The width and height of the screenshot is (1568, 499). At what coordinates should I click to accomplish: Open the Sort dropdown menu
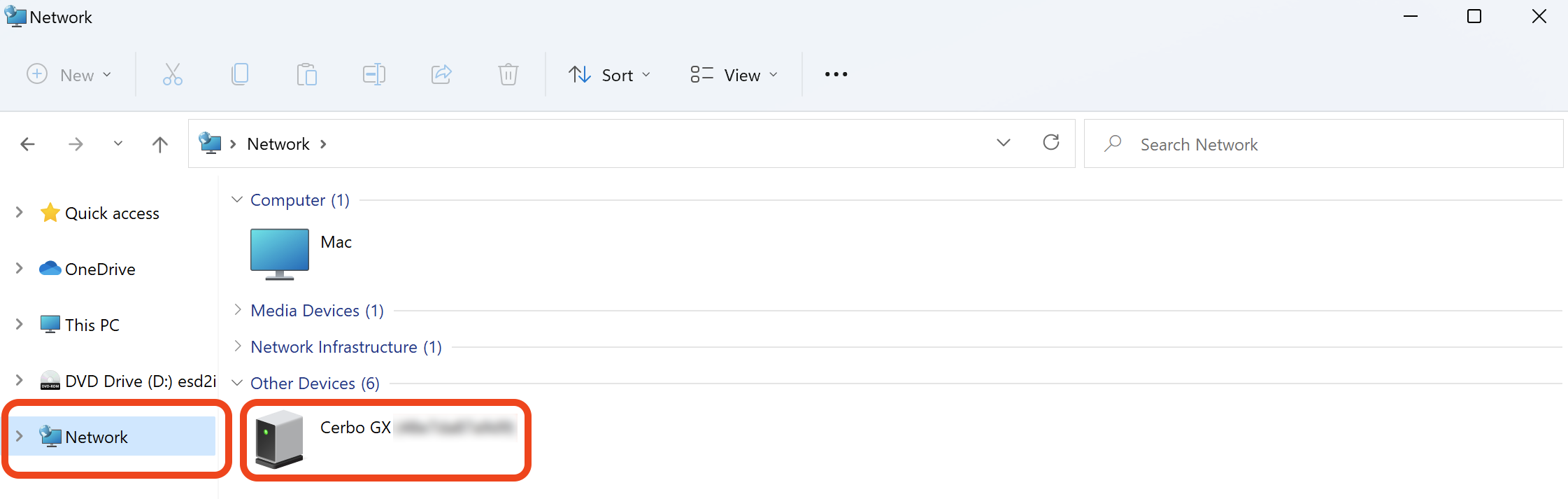(609, 75)
